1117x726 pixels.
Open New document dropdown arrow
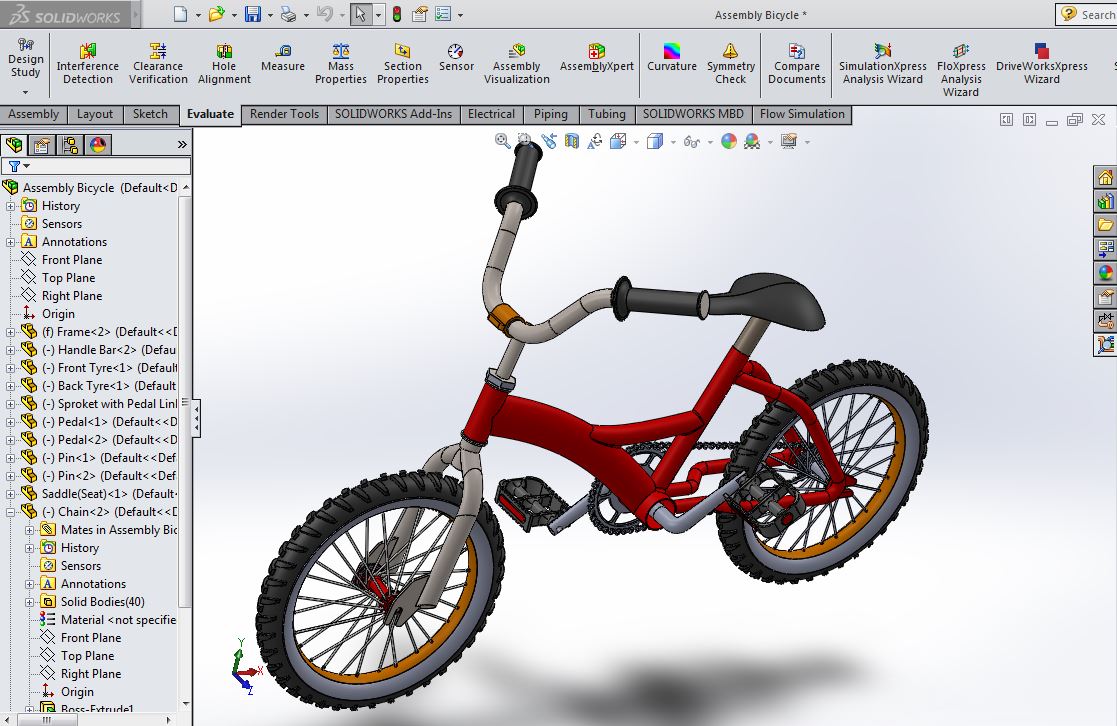pos(198,15)
